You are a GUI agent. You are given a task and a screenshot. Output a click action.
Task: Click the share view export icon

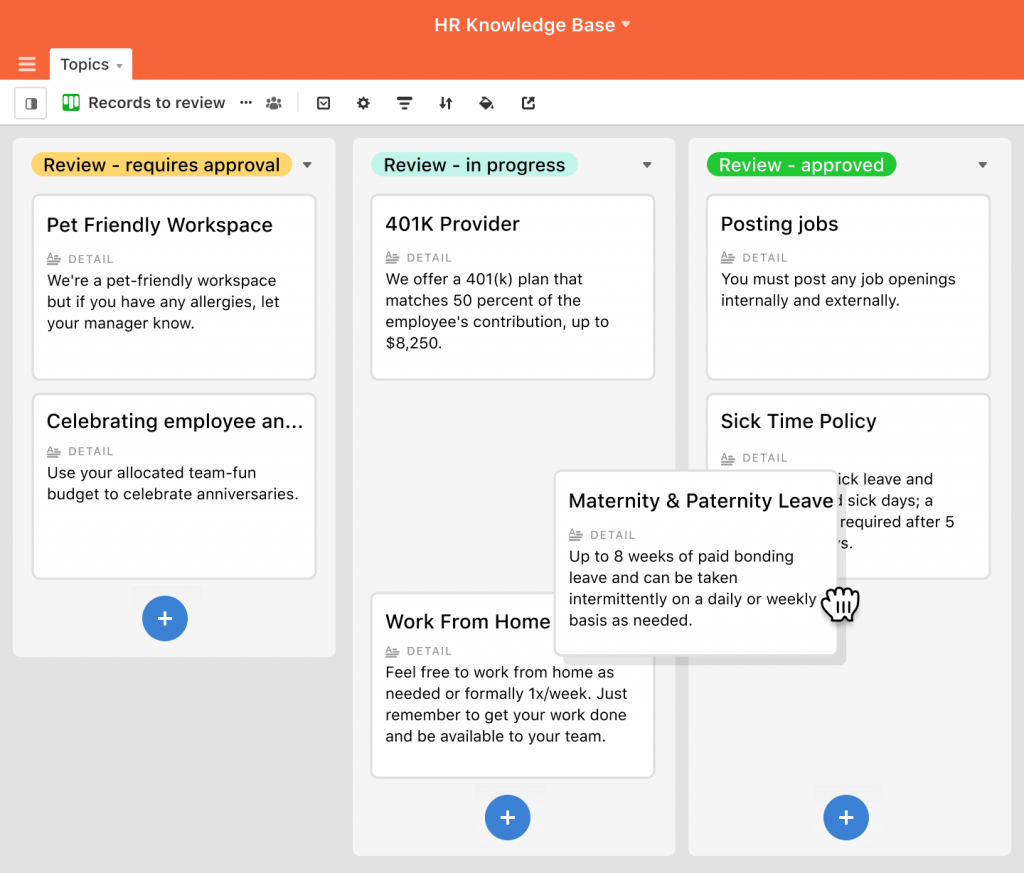pos(528,103)
